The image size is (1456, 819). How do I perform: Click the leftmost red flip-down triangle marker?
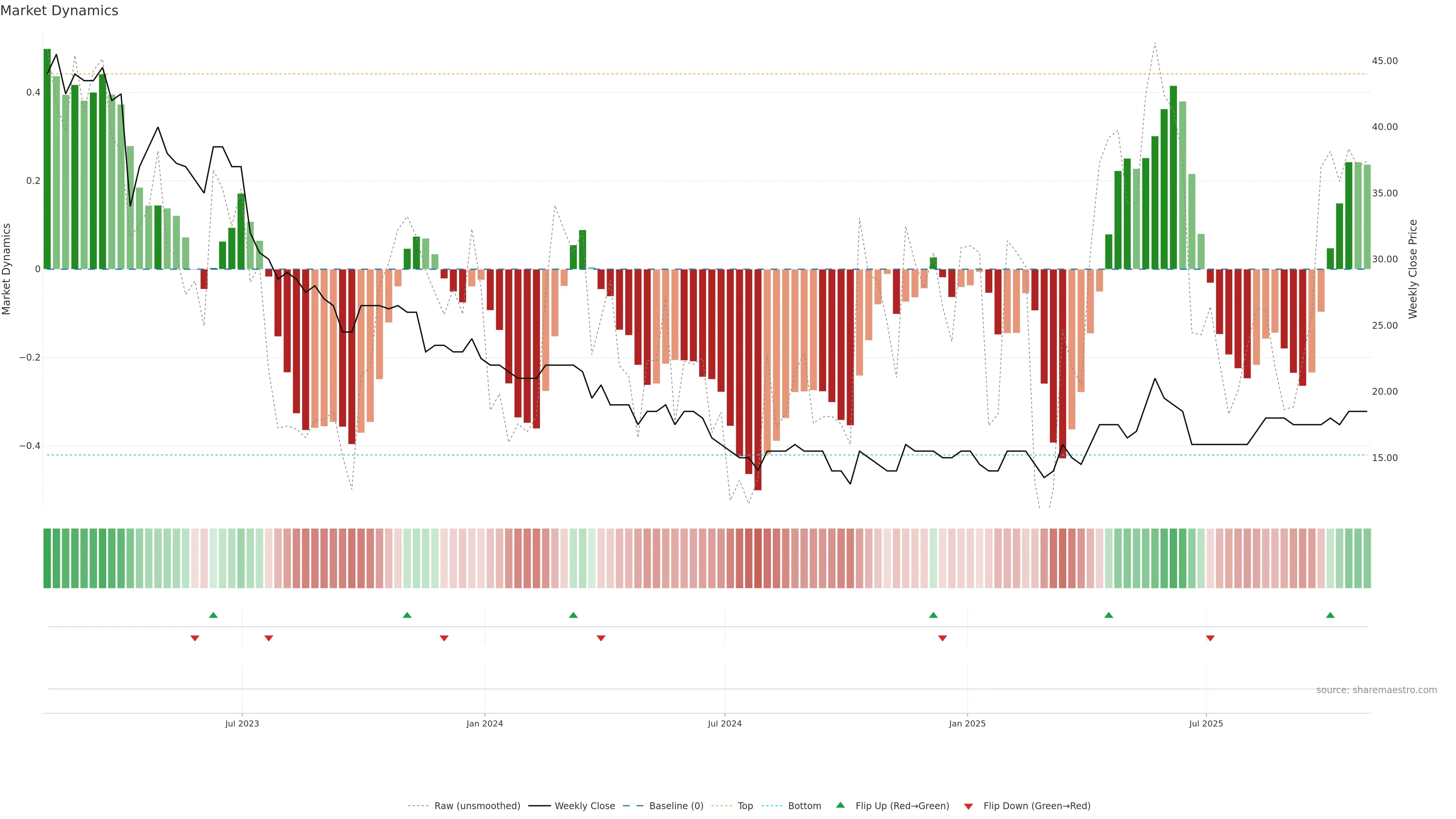pos(195,638)
